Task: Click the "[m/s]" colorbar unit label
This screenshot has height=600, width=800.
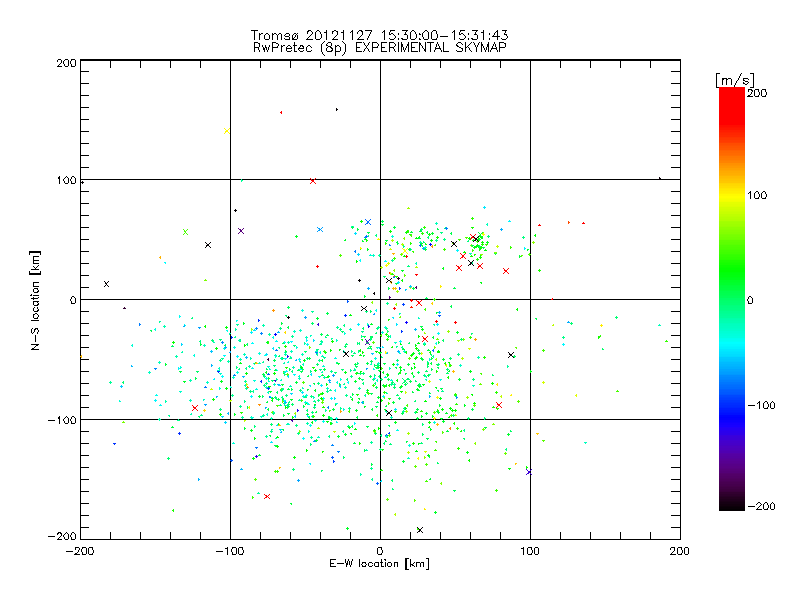Action: coord(735,80)
